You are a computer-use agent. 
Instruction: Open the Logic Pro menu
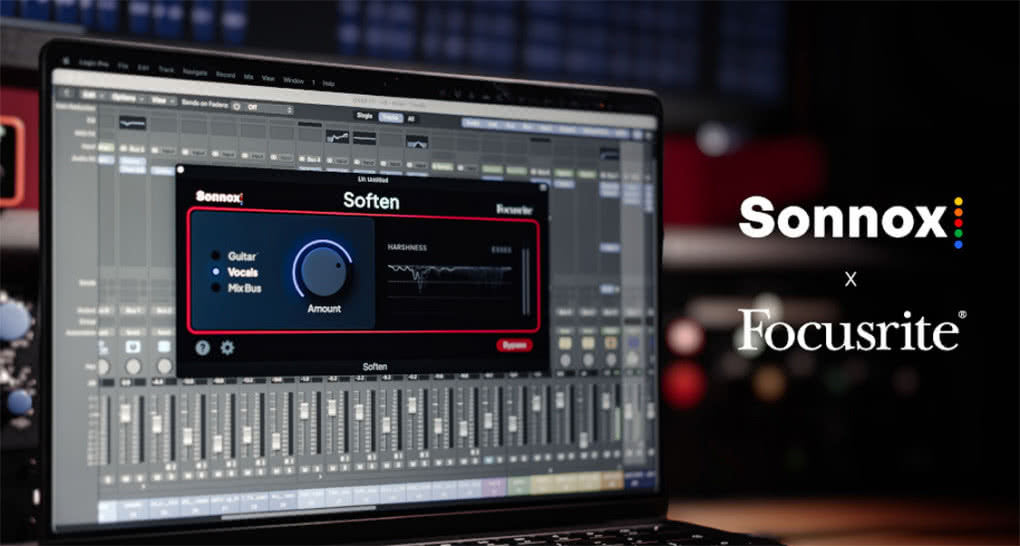tap(94, 64)
